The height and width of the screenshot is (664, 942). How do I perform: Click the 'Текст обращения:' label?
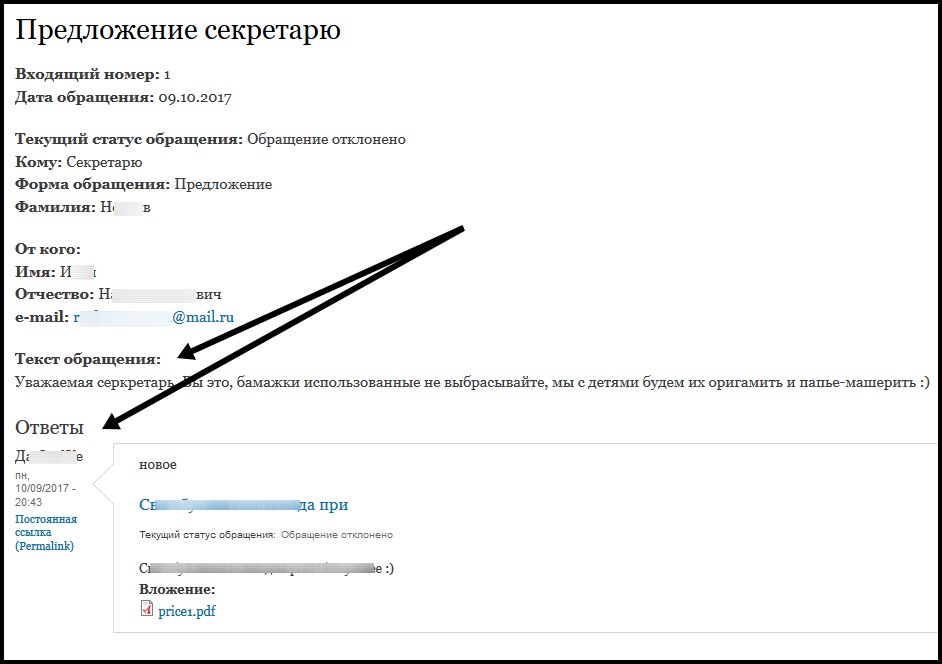tap(88, 358)
